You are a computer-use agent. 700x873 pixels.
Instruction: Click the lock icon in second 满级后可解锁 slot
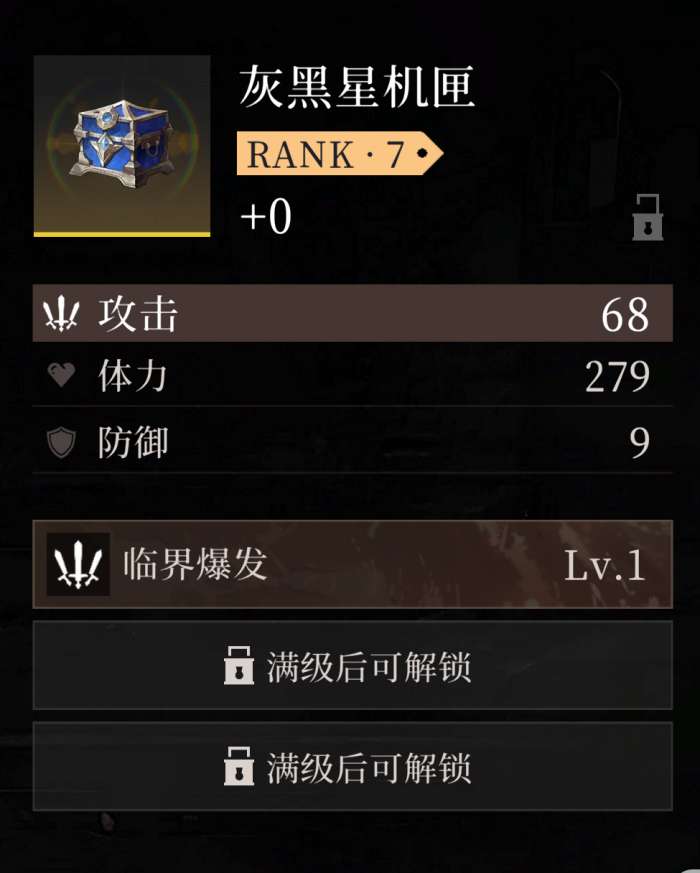239,767
